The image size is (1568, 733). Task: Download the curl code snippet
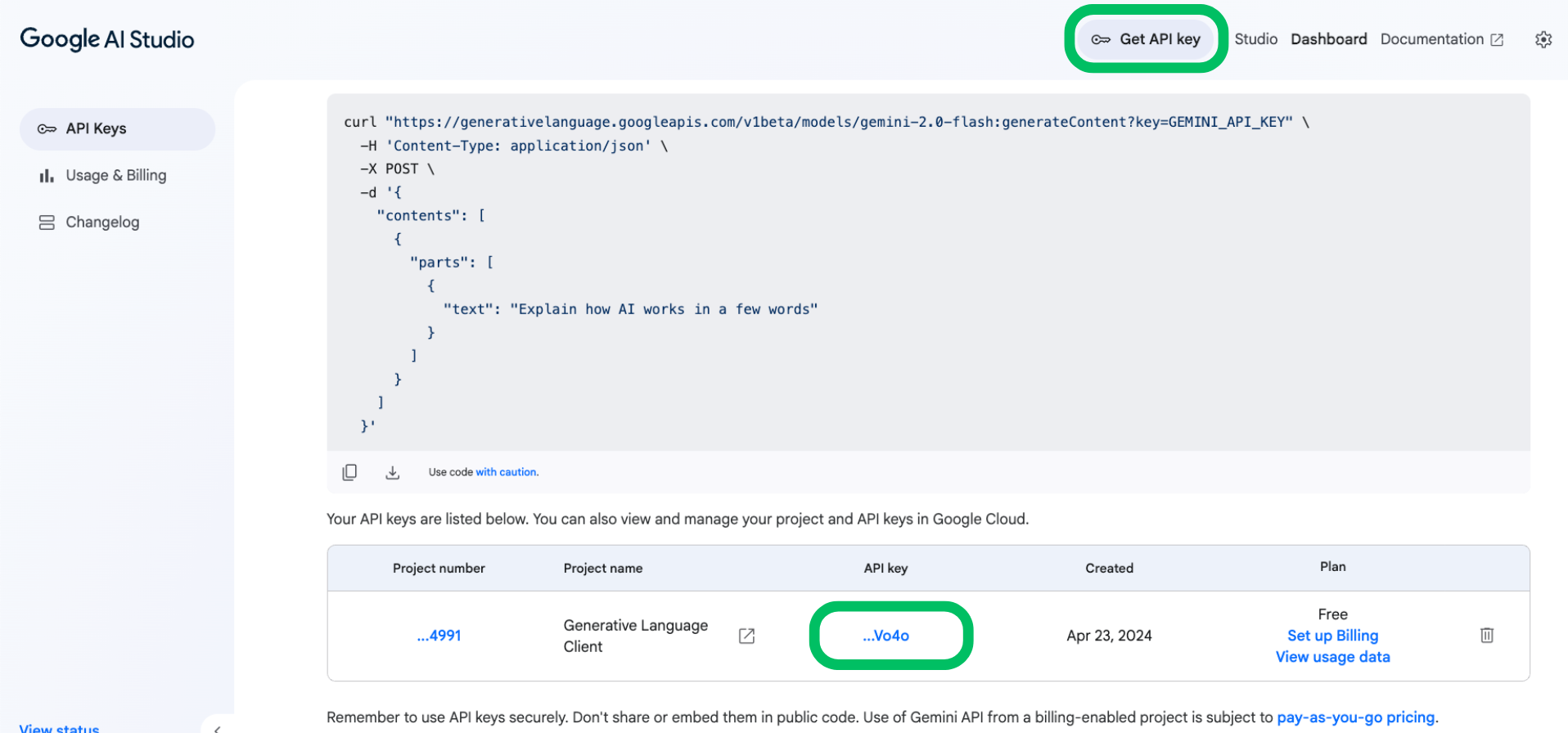(393, 472)
